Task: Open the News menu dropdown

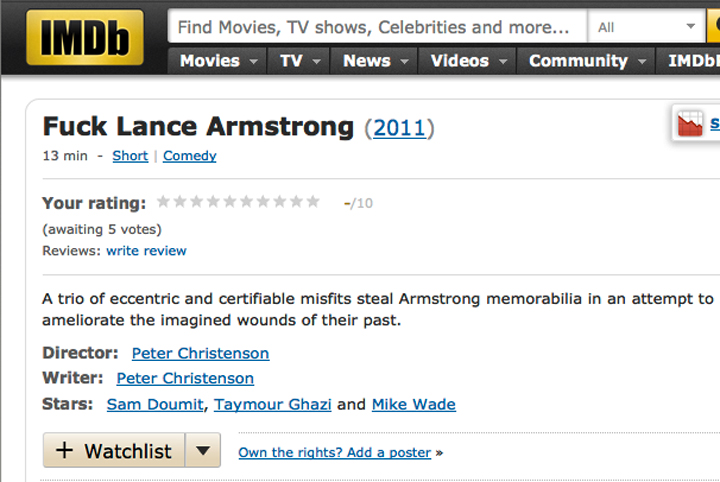Action: click(374, 61)
